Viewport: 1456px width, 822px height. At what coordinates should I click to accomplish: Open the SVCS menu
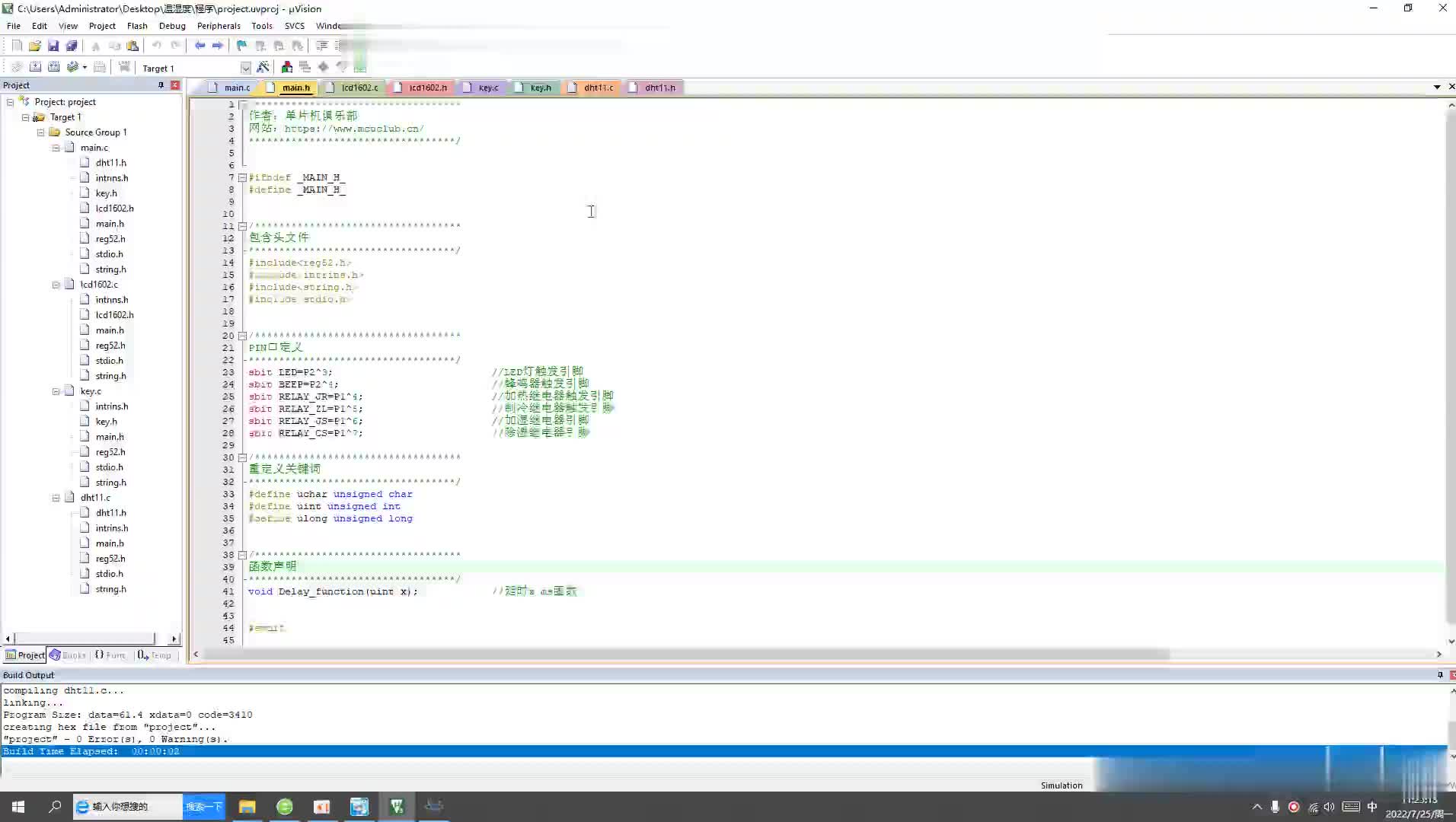point(295,26)
